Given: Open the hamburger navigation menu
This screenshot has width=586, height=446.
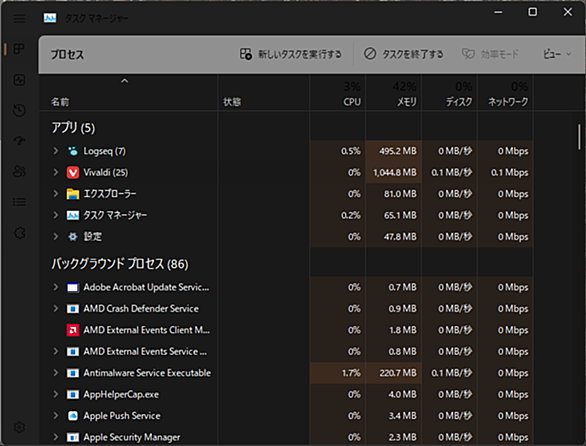Looking at the screenshot, I should [x=19, y=18].
